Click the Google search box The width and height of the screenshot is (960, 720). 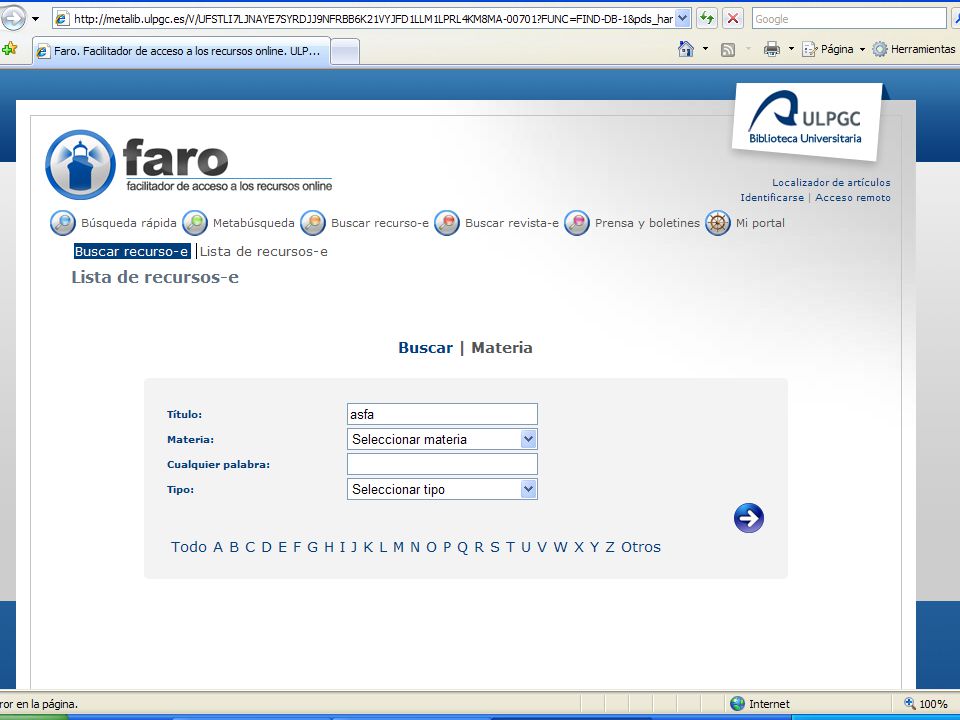pyautogui.click(x=849, y=18)
